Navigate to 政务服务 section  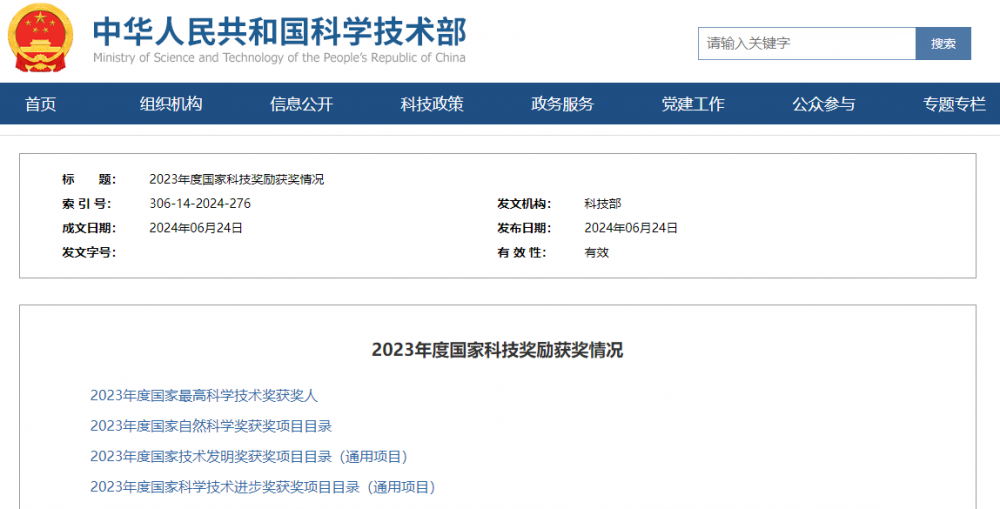562,104
